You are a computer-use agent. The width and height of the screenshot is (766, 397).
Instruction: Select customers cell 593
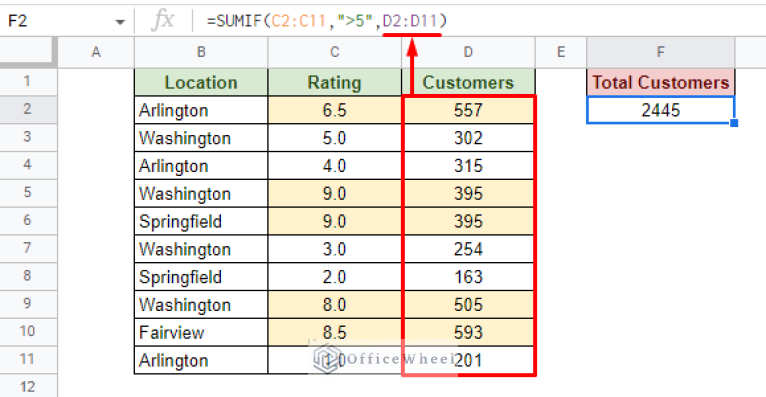pyautogui.click(x=468, y=333)
